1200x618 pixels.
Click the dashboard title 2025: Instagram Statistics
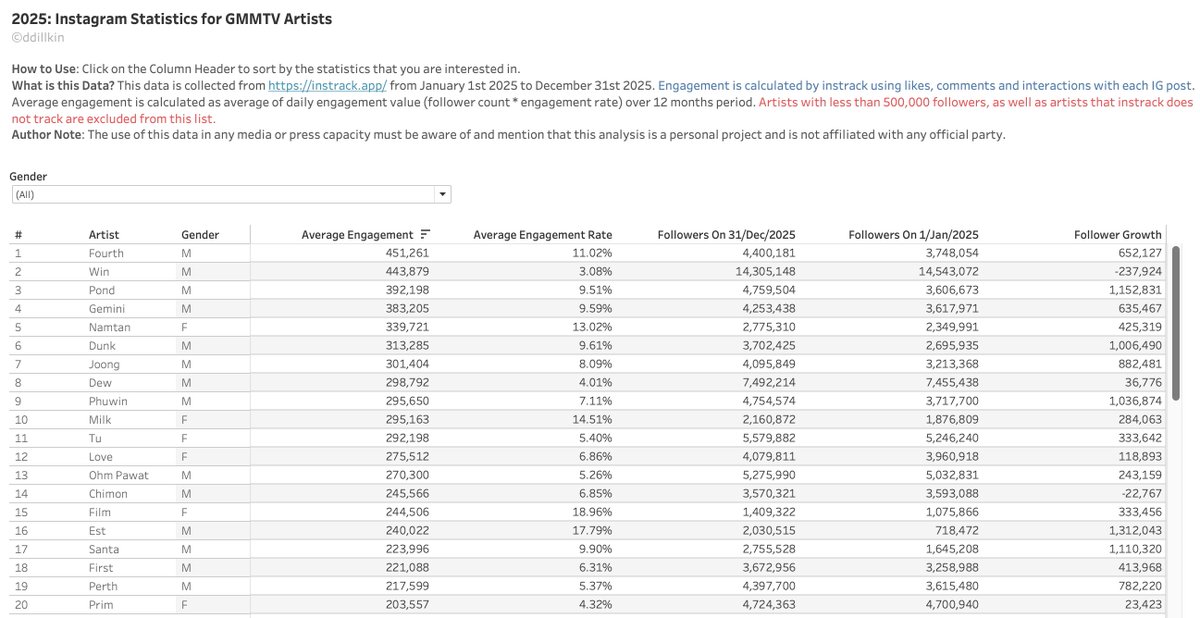[x=172, y=19]
